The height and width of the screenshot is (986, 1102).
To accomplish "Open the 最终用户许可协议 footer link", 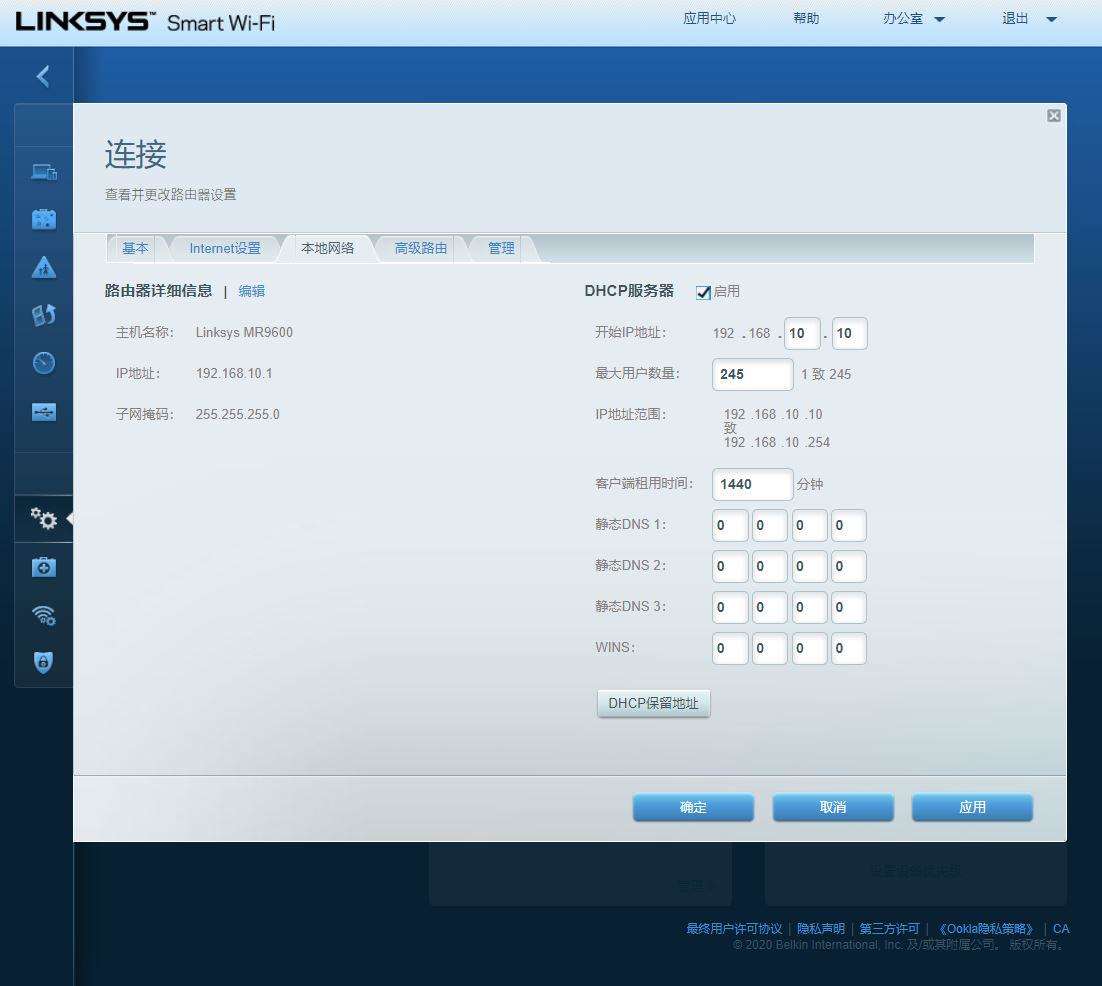I will (x=734, y=929).
